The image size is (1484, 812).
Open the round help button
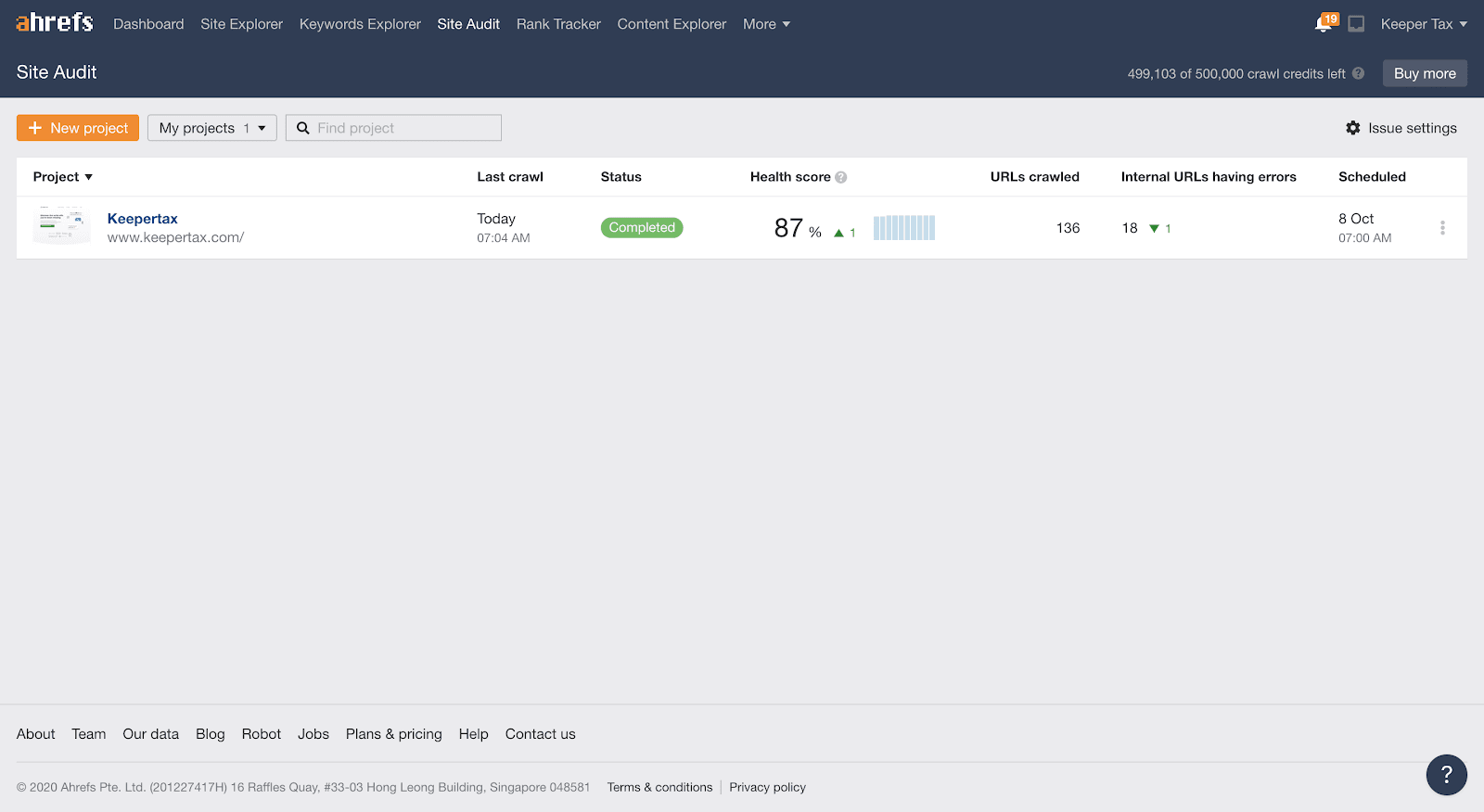[1446, 775]
